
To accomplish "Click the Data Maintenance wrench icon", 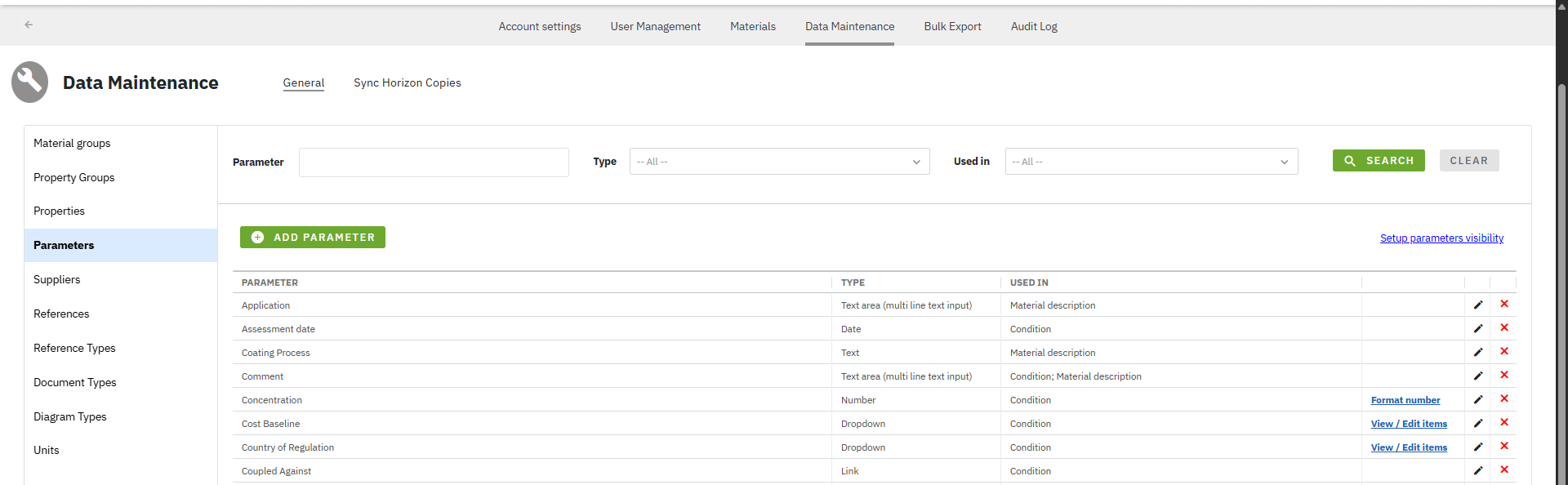I will 30,82.
